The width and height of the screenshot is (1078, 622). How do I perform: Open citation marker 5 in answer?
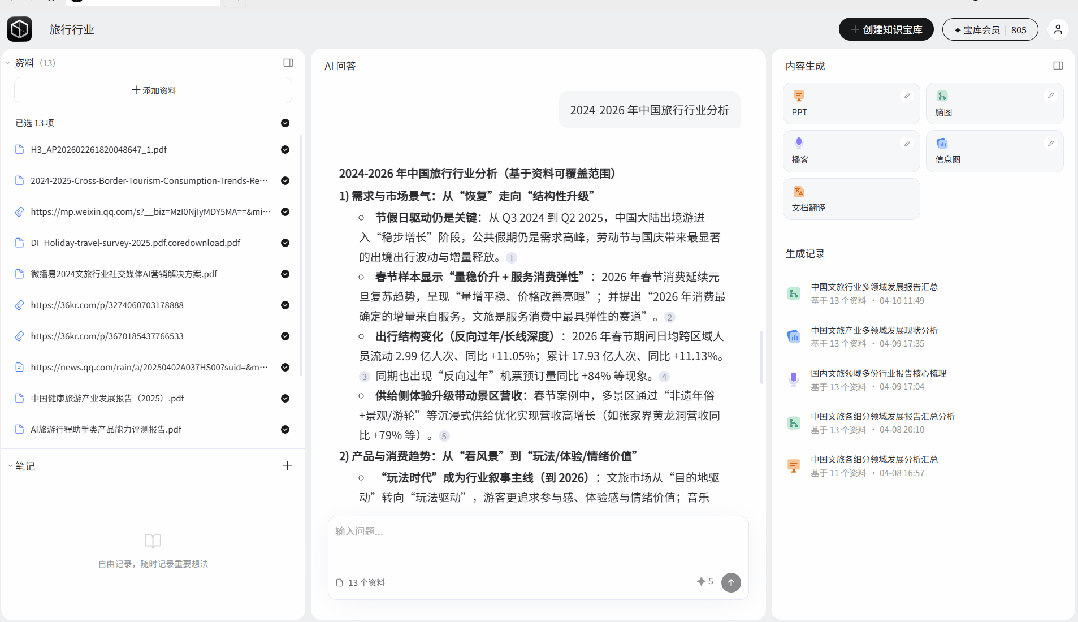pyautogui.click(x=444, y=436)
